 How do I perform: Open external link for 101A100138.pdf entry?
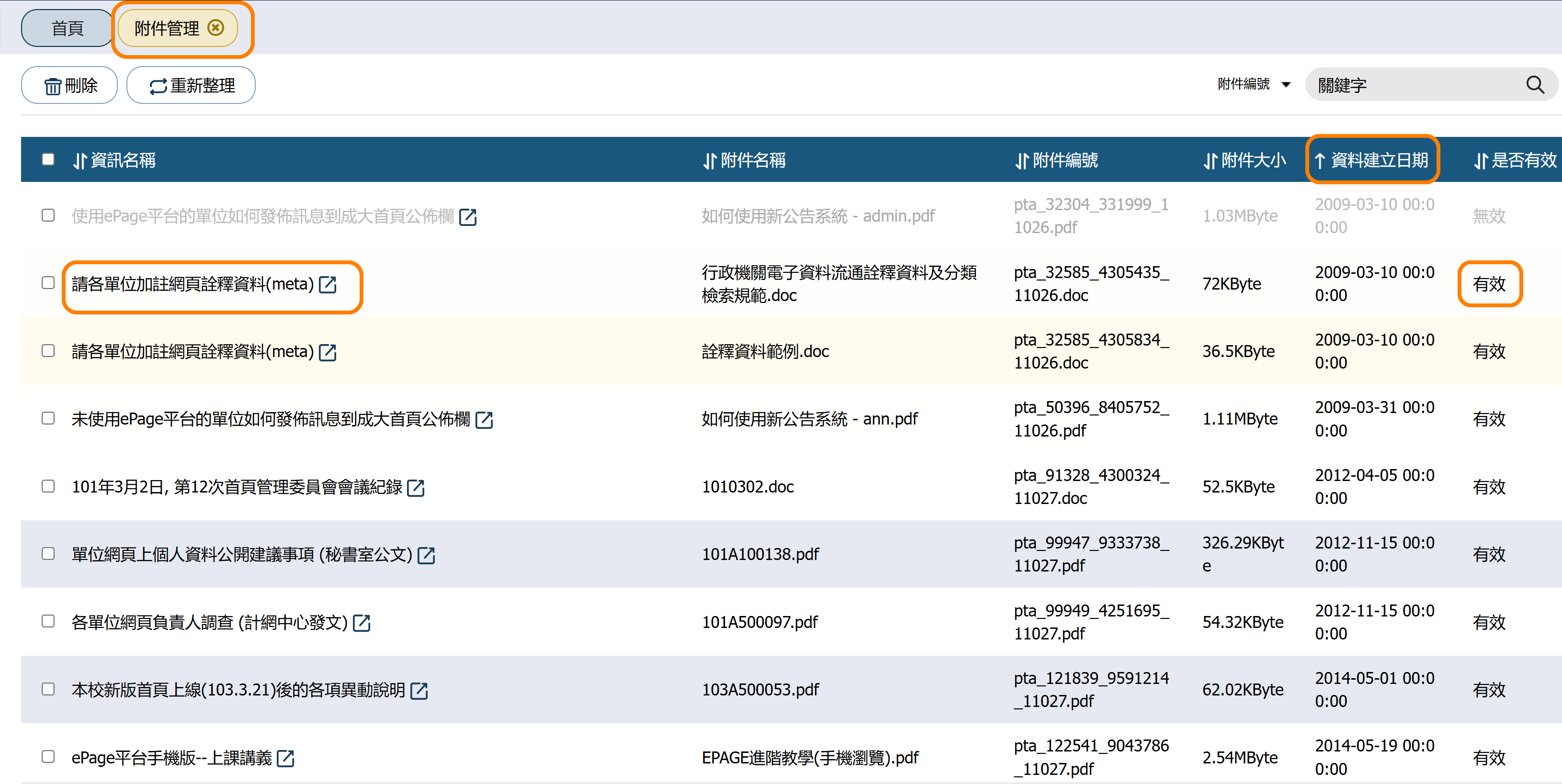coord(426,555)
